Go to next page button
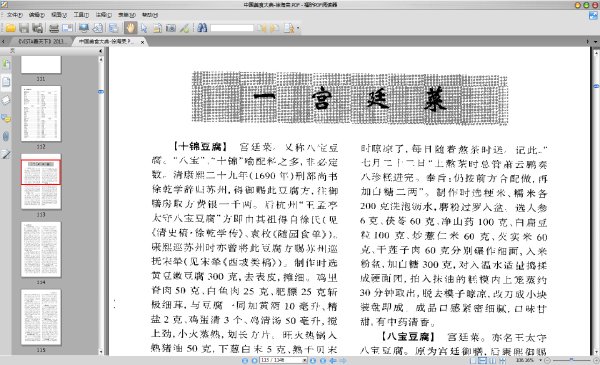This screenshot has height=365, width=600. pyautogui.click(x=313, y=360)
